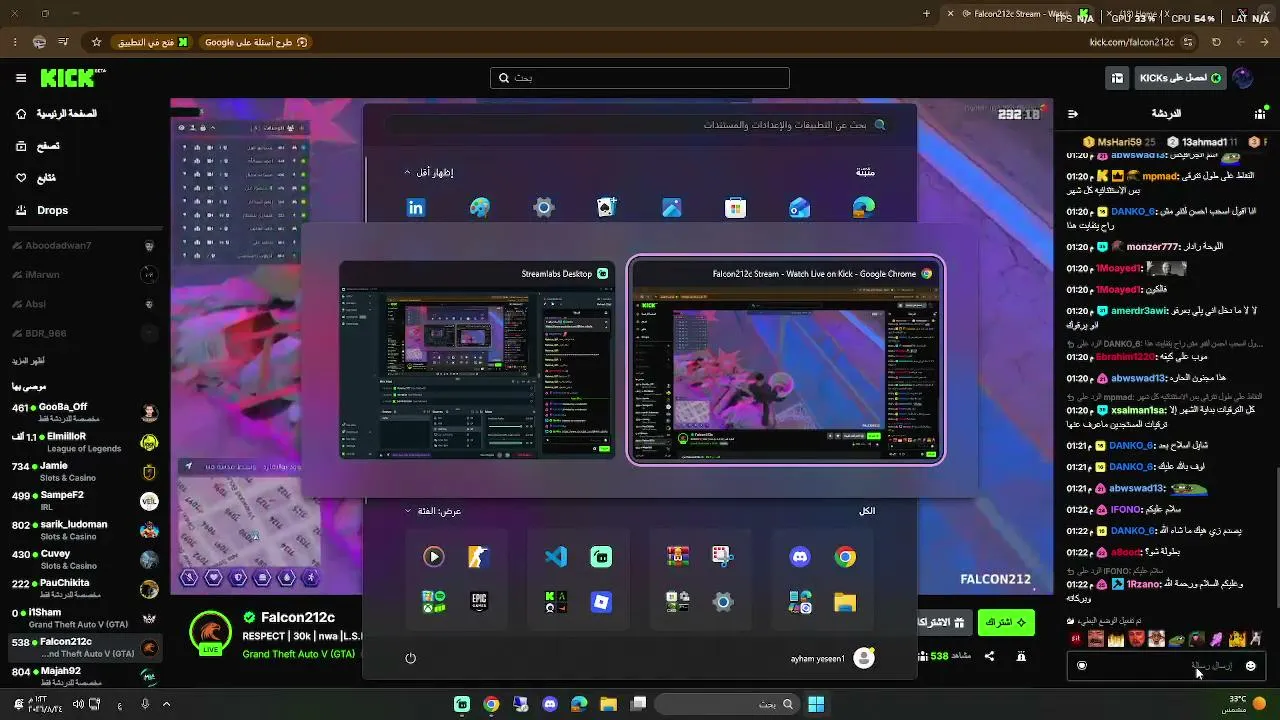Bookmark this page with the star icon
This screenshot has width=1280, height=720.
[96, 42]
